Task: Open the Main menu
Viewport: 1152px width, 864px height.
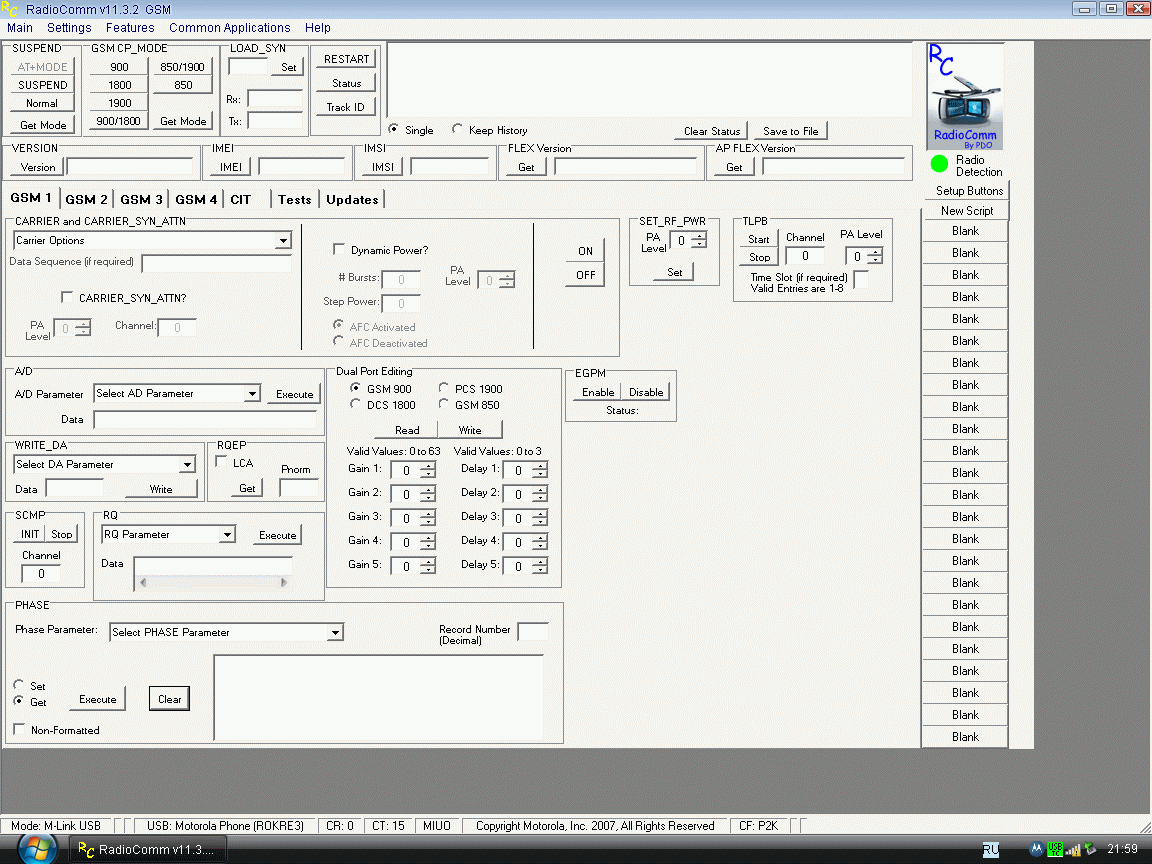Action: [20, 28]
